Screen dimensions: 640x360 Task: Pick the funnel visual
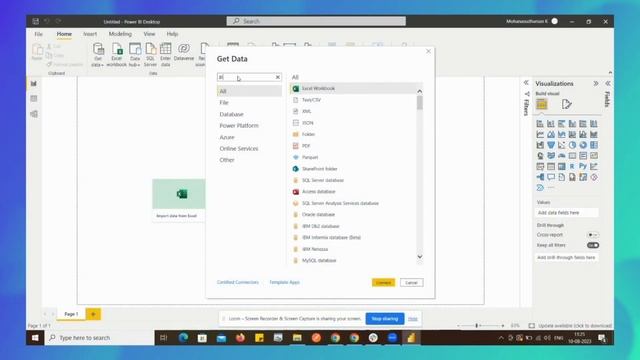(551, 145)
